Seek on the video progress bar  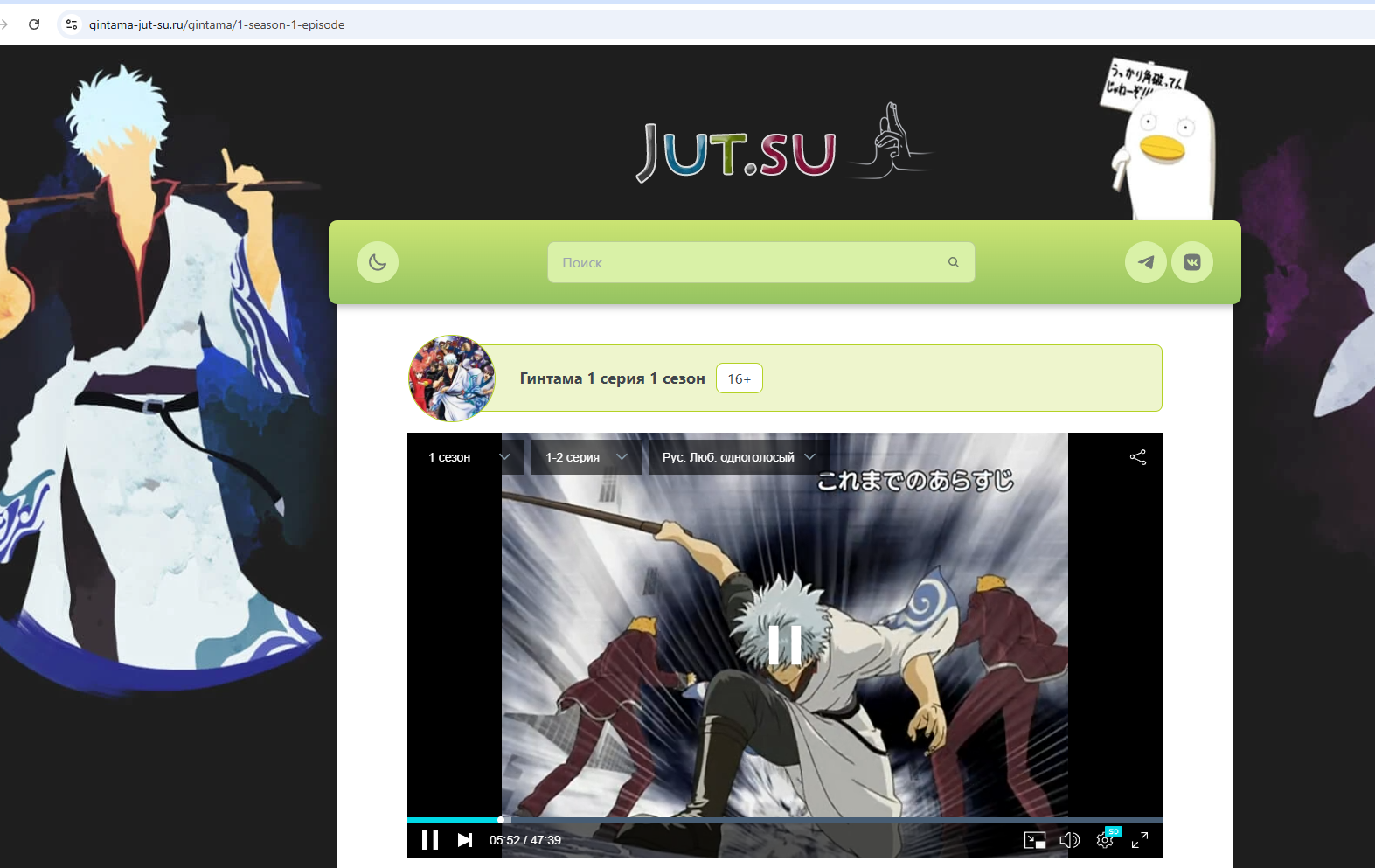[785, 820]
